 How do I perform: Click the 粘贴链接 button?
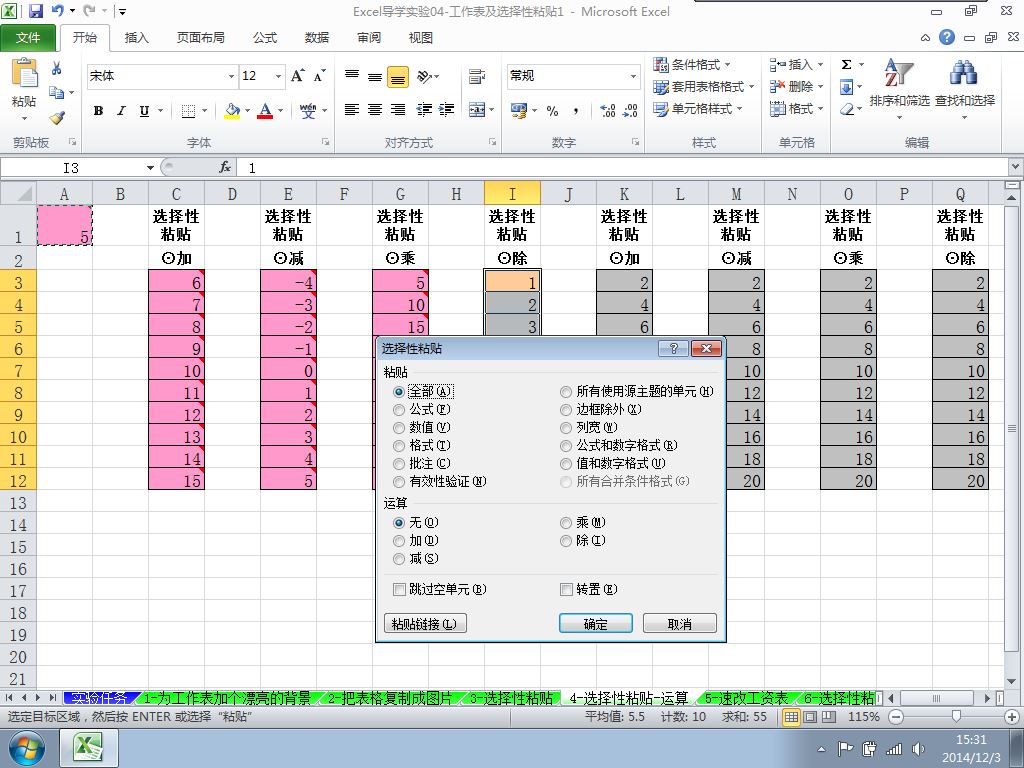[x=425, y=624]
